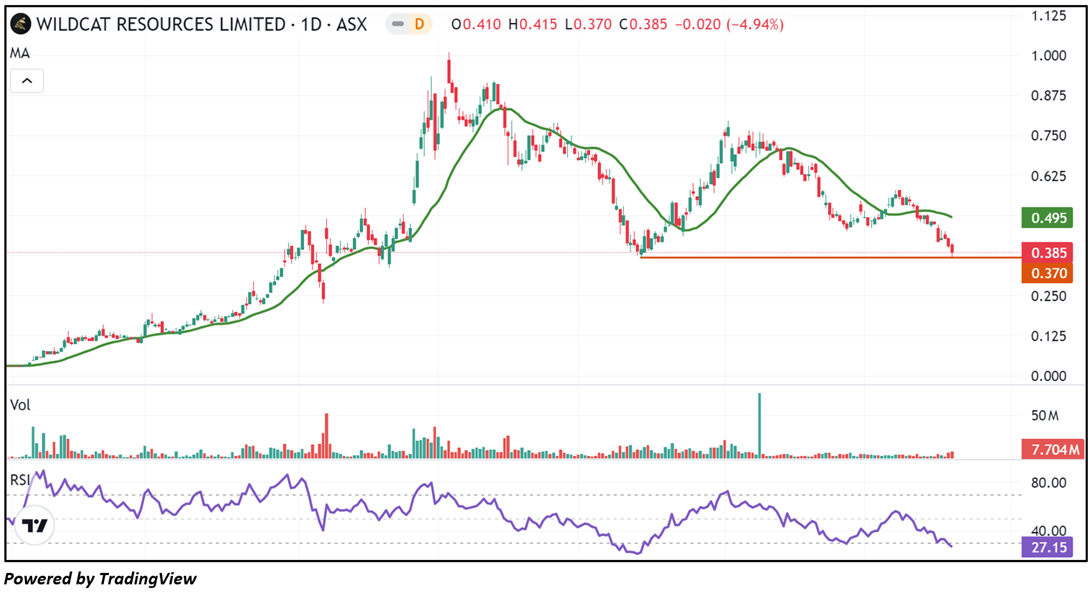Click the TradingView logo in RSI pane
Viewport: 1090px width, 593px height.
(34, 526)
